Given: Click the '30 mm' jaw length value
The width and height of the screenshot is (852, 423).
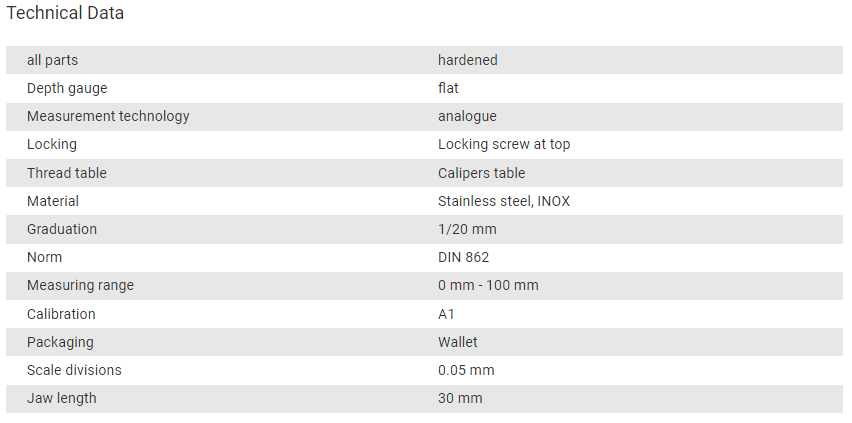Looking at the screenshot, I should pyautogui.click(x=460, y=398).
